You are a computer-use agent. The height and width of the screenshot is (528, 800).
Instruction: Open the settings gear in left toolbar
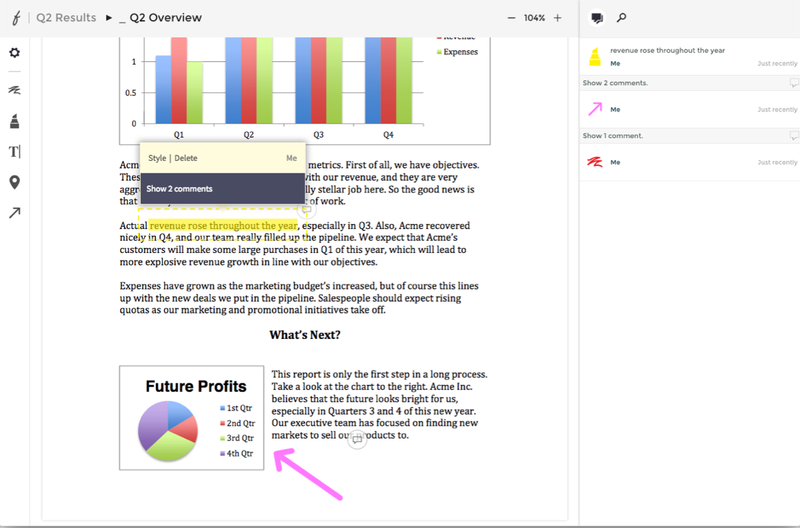pos(14,53)
